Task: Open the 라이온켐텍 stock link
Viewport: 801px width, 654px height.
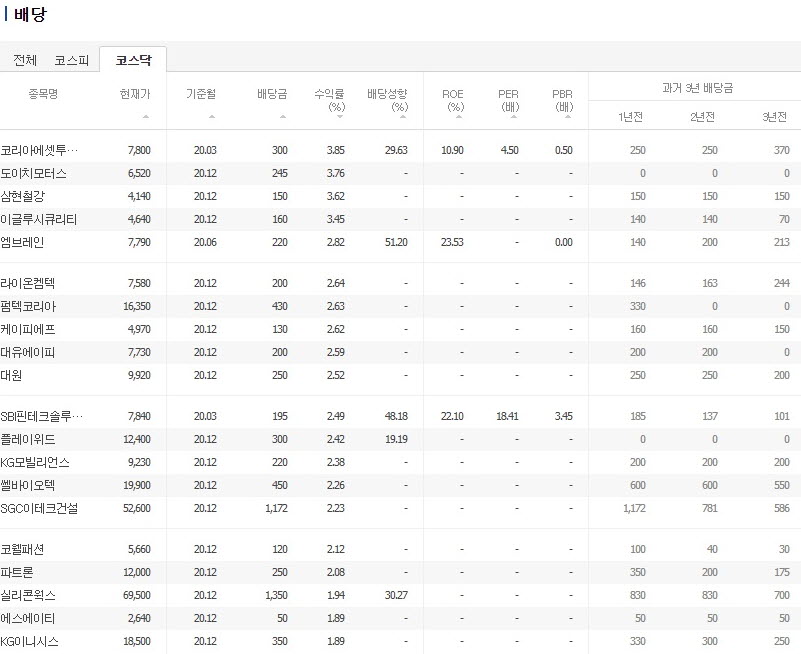Action: tap(28, 283)
